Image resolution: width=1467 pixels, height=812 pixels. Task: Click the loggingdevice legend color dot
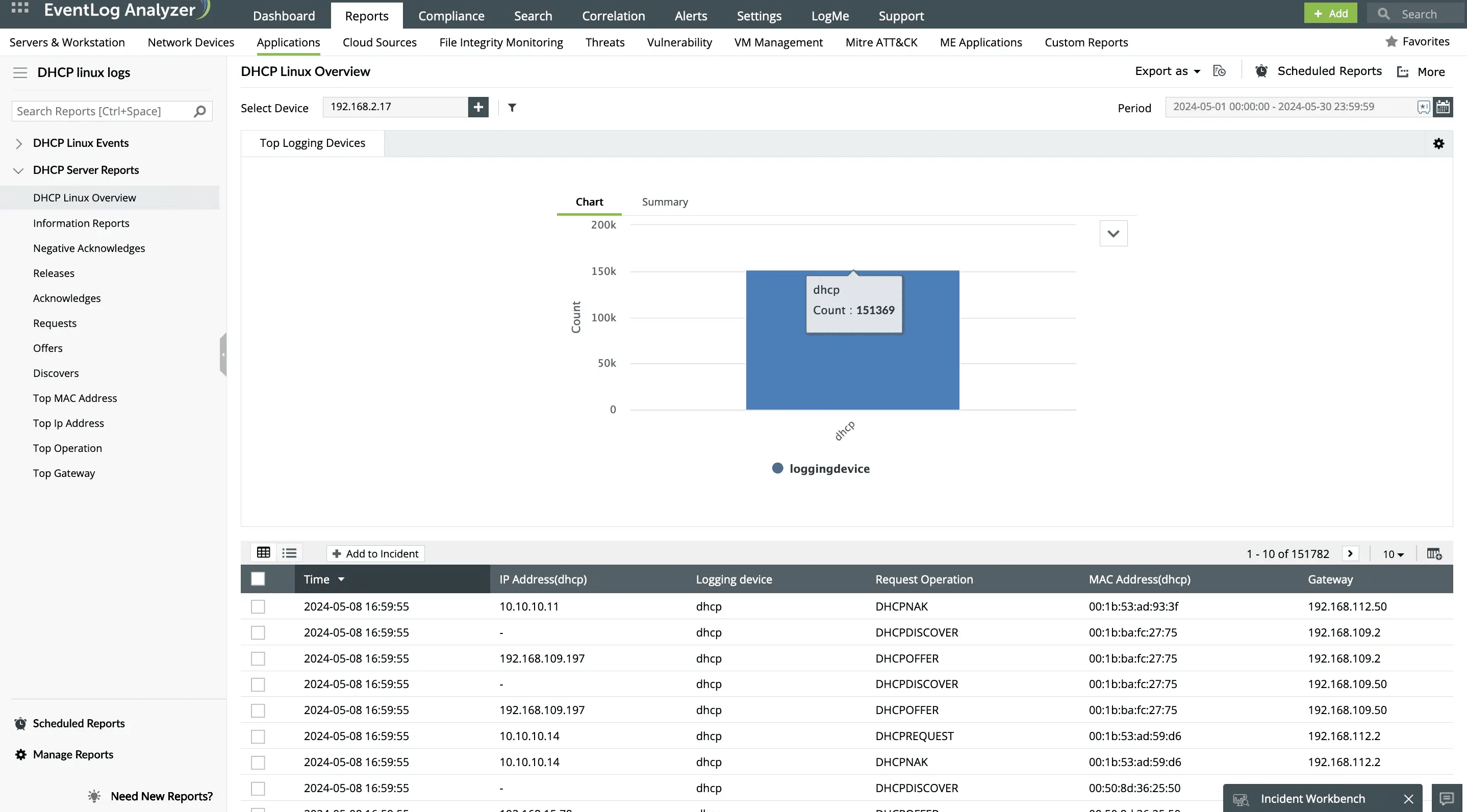point(777,468)
